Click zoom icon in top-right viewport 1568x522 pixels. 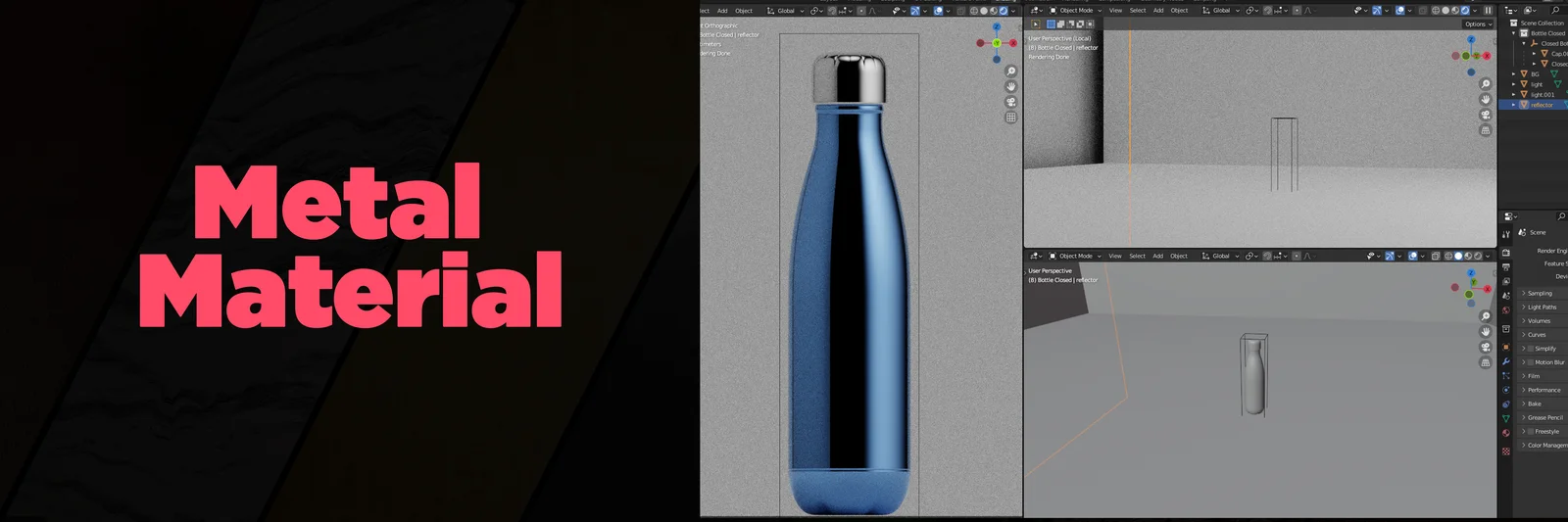click(x=1486, y=84)
